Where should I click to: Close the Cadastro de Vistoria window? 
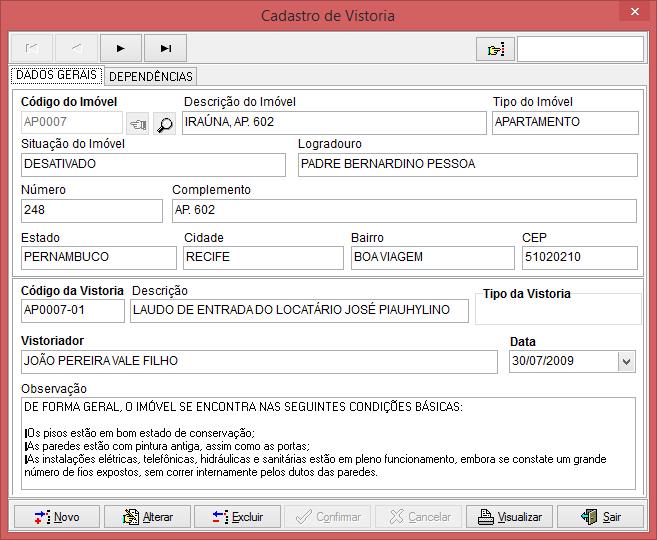pyautogui.click(x=632, y=14)
